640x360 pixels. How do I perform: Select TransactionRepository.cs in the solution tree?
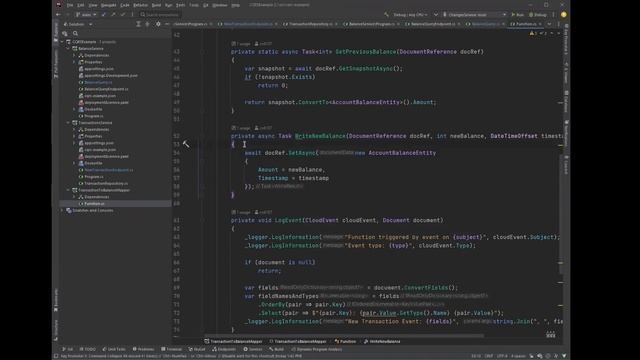tap(106, 183)
